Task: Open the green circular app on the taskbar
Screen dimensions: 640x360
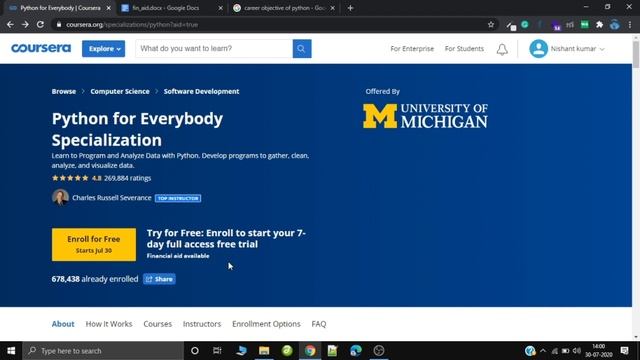Action: 287,351
